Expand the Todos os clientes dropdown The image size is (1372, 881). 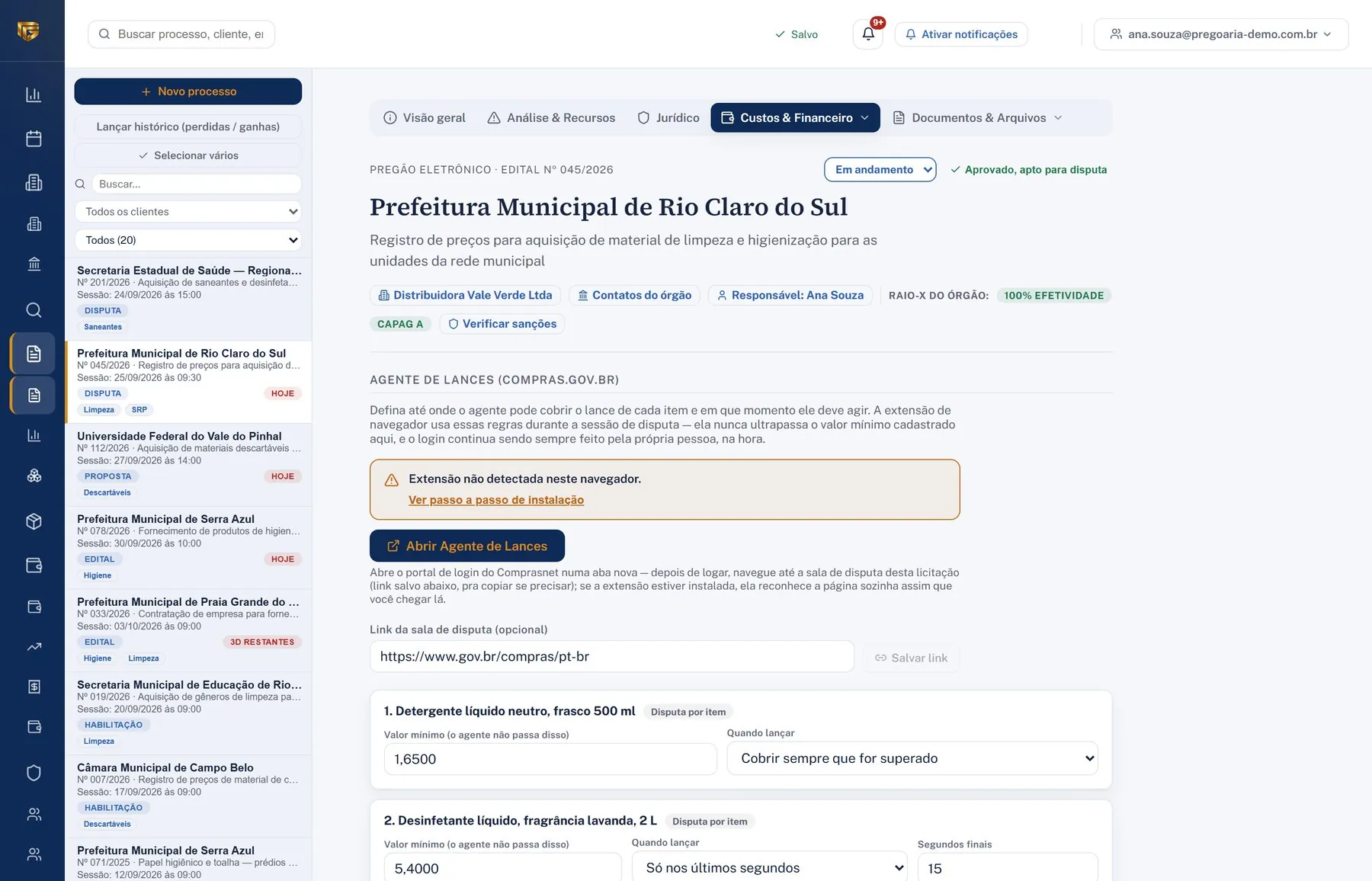(x=188, y=212)
